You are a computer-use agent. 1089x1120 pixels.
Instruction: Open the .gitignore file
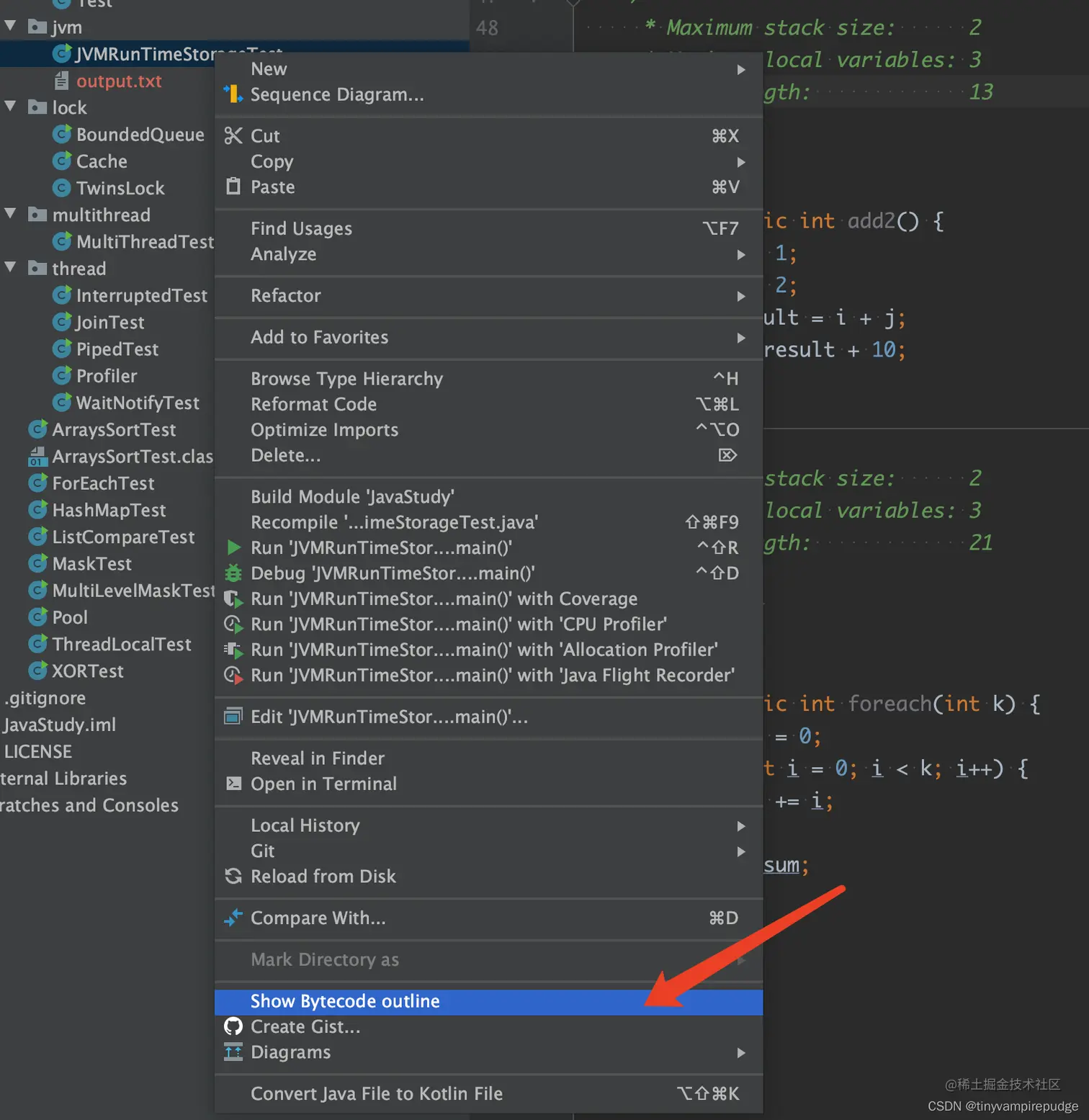click(x=45, y=698)
